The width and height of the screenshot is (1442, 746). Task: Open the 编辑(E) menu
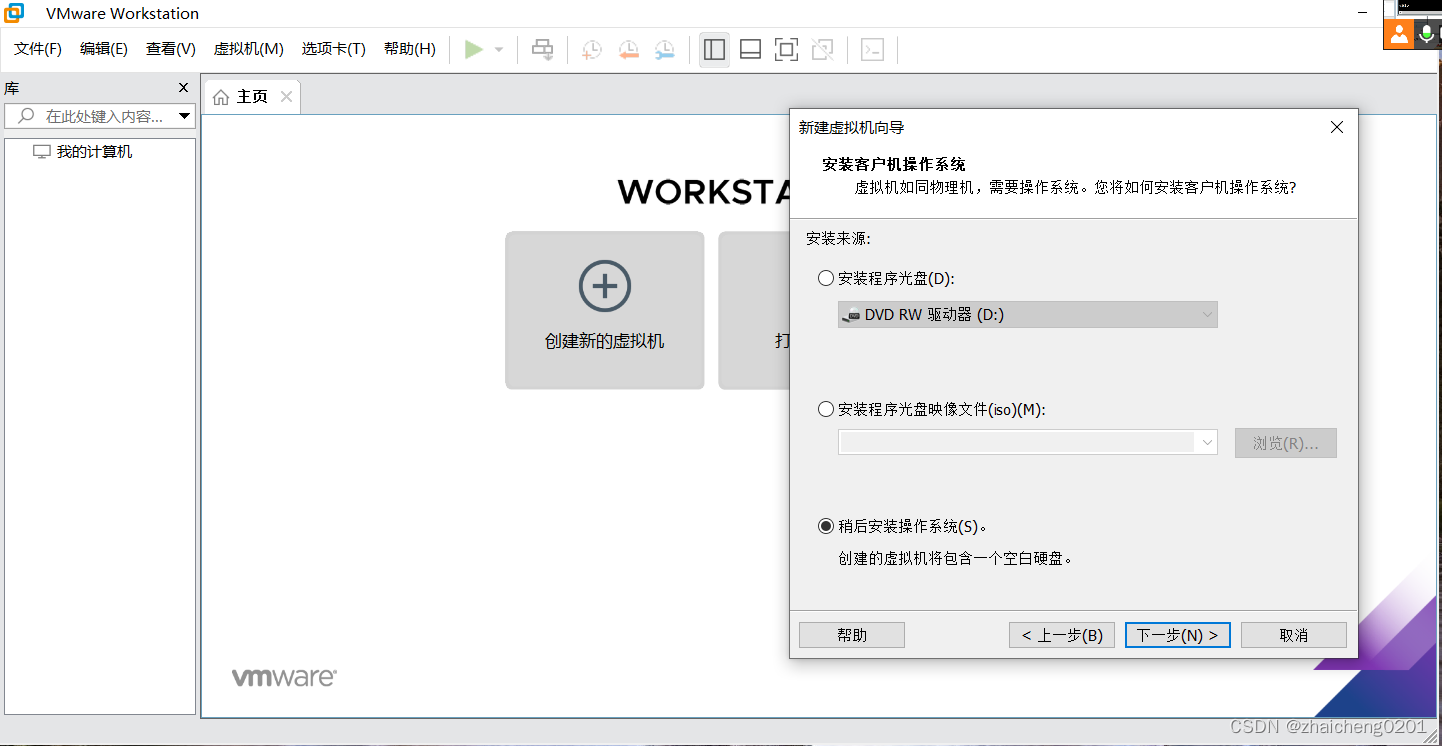pos(104,49)
